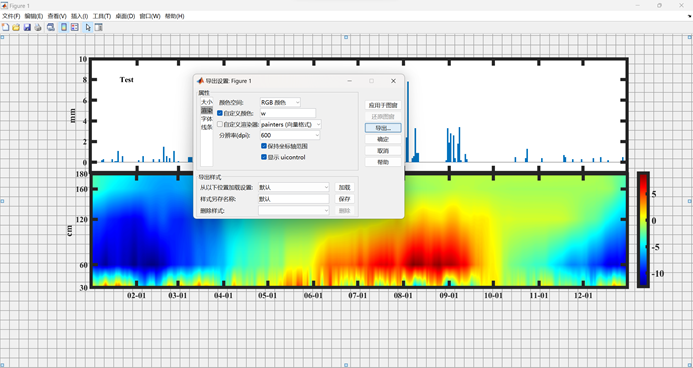Open the 文件(F) menu
The height and width of the screenshot is (368, 693).
tap(11, 16)
